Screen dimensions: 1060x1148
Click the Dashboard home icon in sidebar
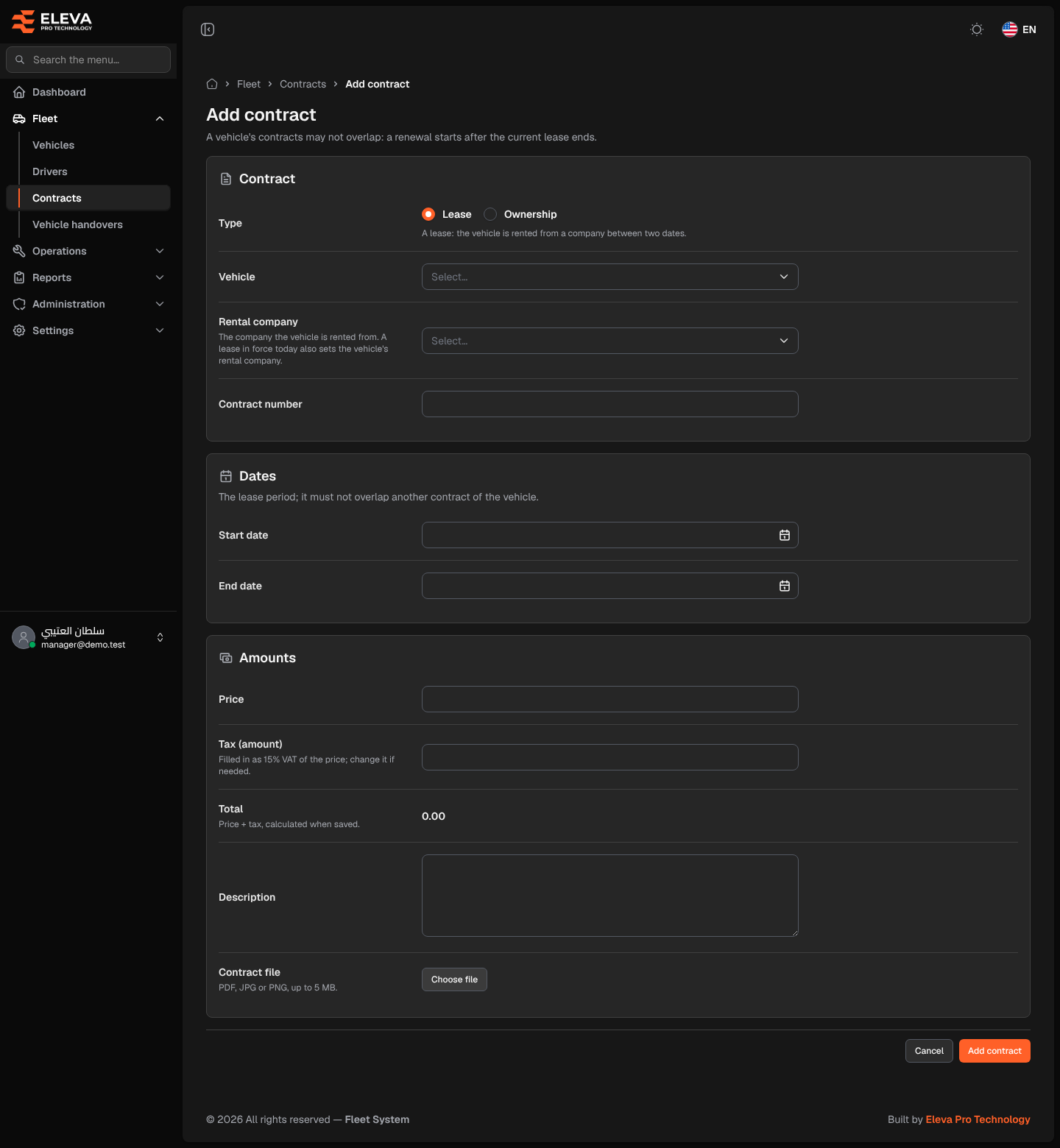(x=19, y=92)
